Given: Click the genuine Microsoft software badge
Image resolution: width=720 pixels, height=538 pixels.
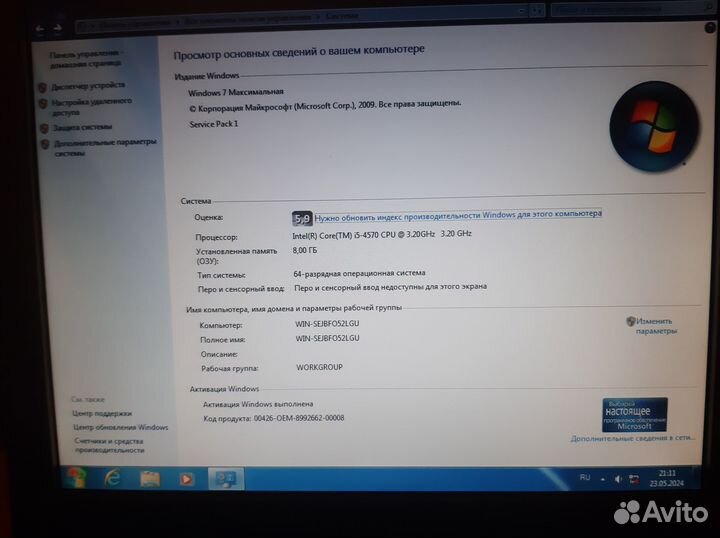Looking at the screenshot, I should 635,415.
